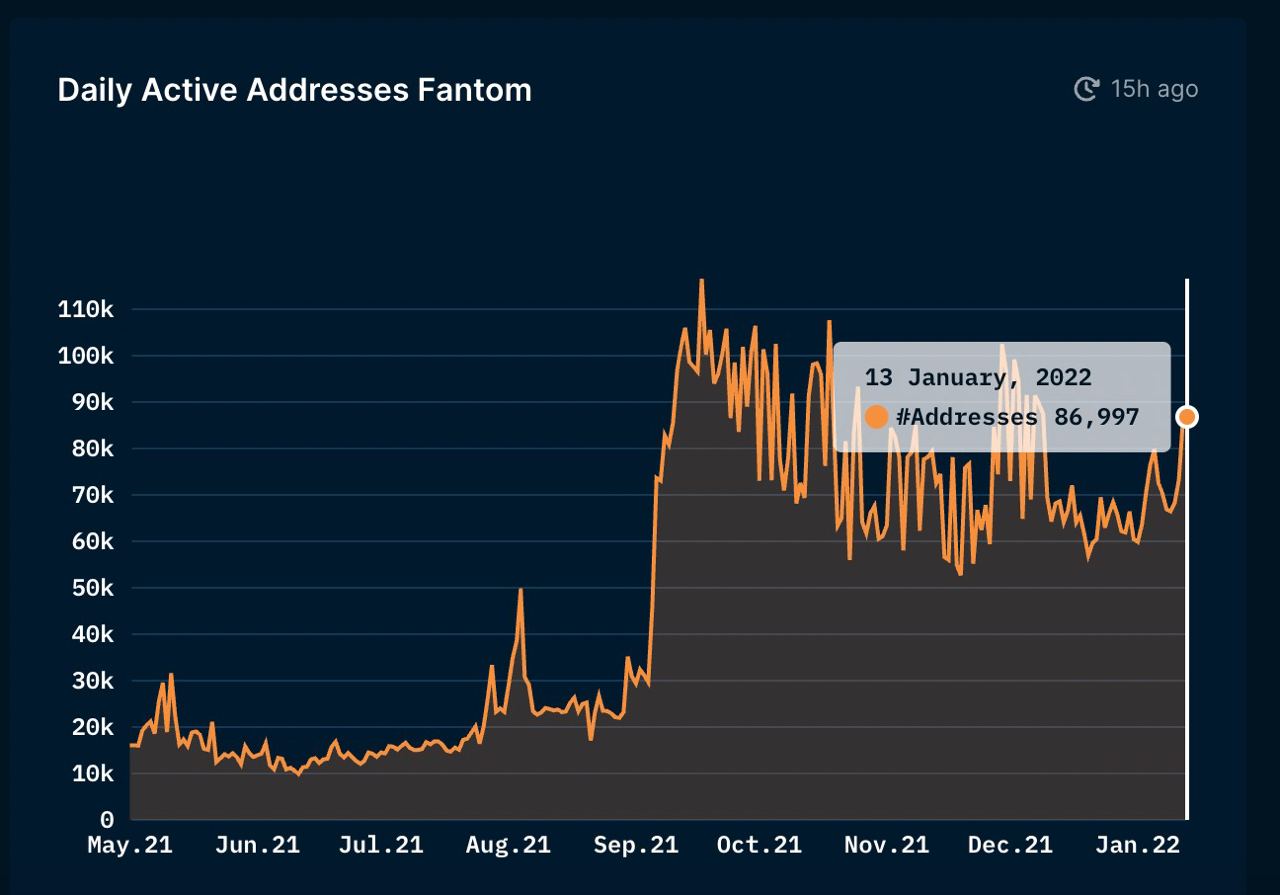Click the '90k' y-axis label

[93, 402]
